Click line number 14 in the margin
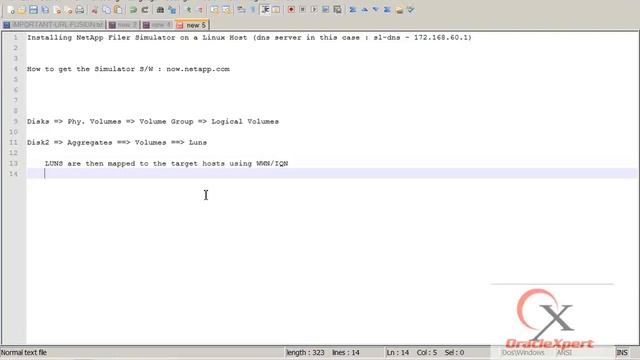 click(x=13, y=174)
